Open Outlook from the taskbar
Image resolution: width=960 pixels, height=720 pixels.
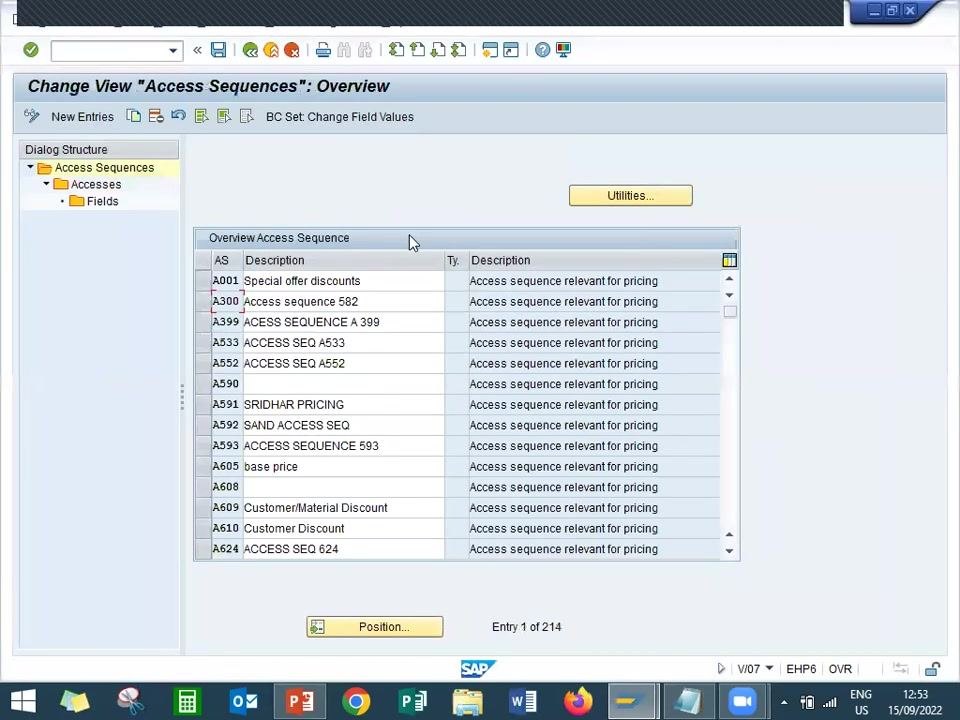243,702
